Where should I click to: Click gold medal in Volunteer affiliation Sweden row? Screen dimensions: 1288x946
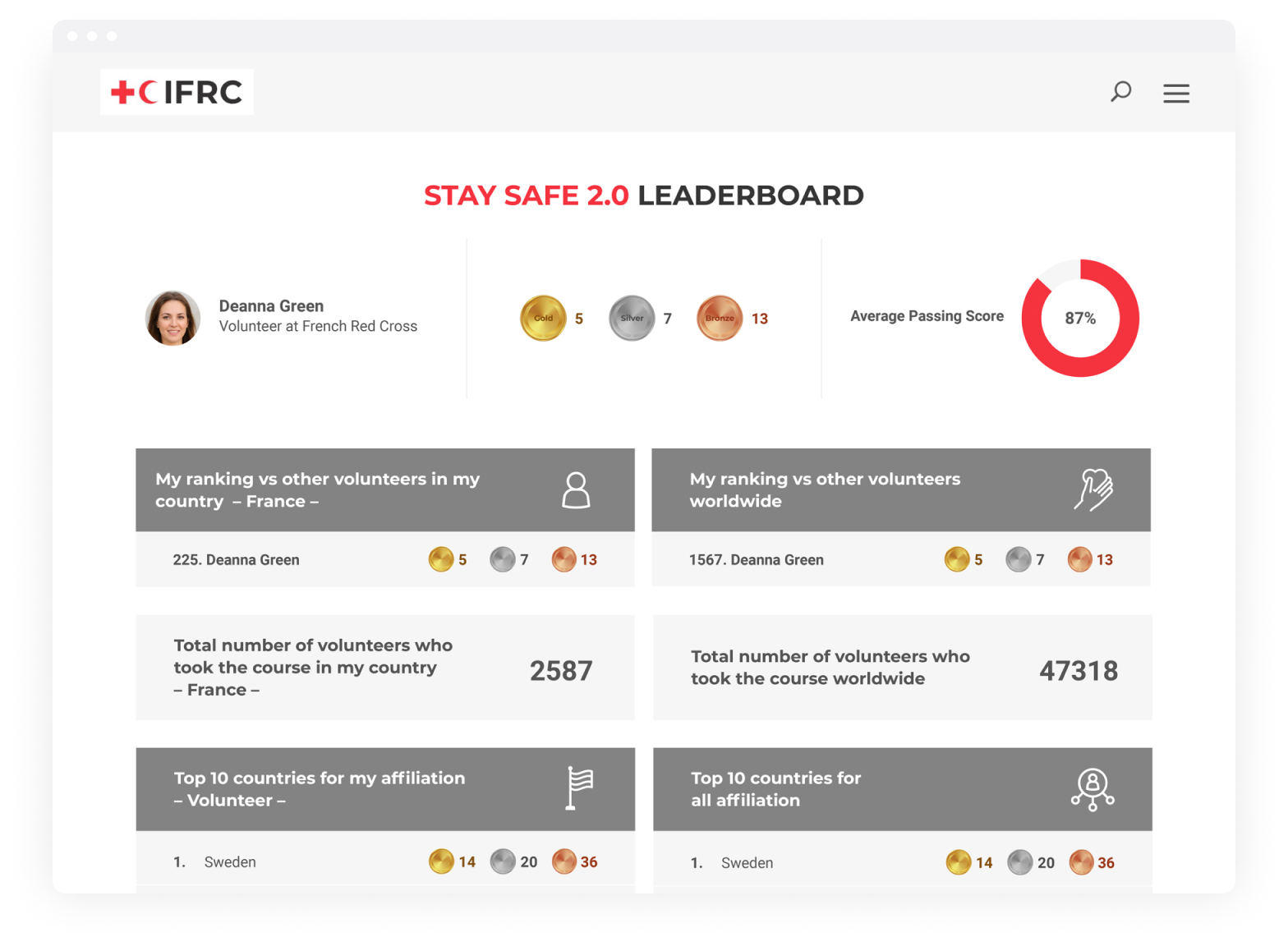(x=441, y=861)
